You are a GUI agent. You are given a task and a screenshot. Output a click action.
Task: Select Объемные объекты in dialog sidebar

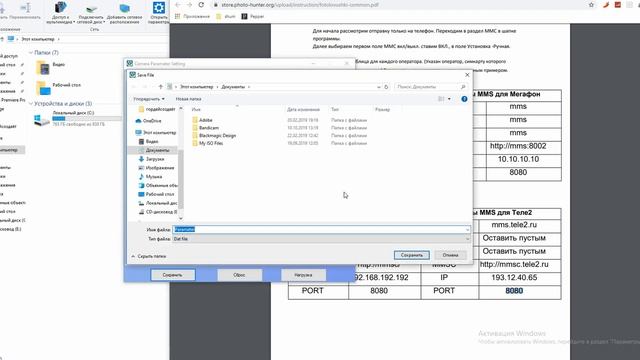point(158,185)
